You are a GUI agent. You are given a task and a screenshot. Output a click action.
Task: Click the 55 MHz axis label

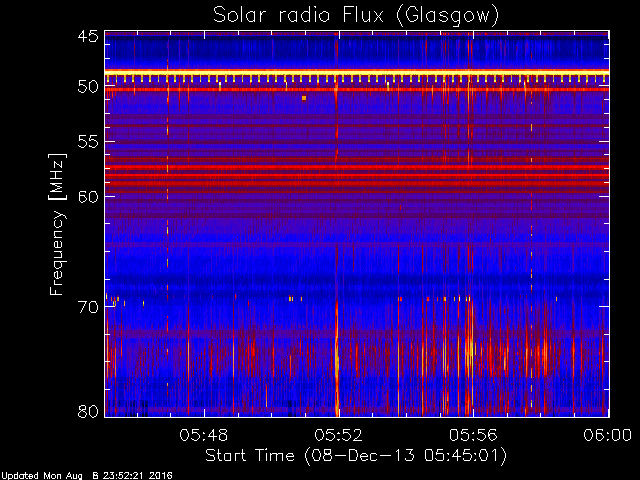click(88, 142)
